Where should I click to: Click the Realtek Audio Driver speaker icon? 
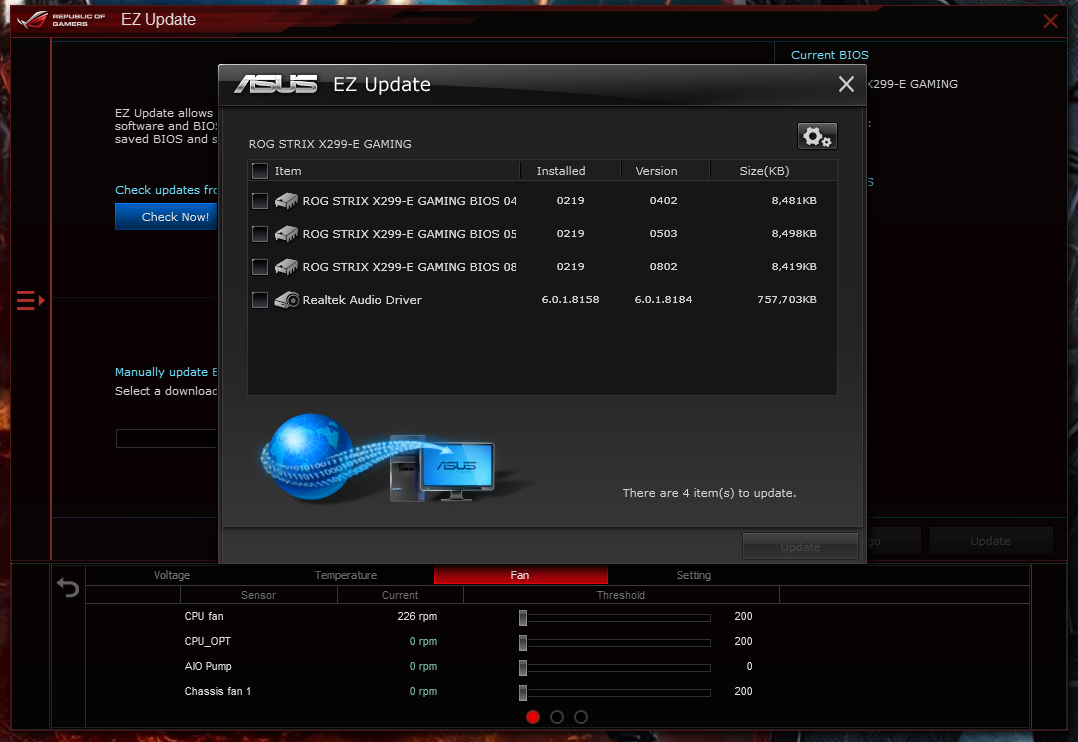[286, 300]
